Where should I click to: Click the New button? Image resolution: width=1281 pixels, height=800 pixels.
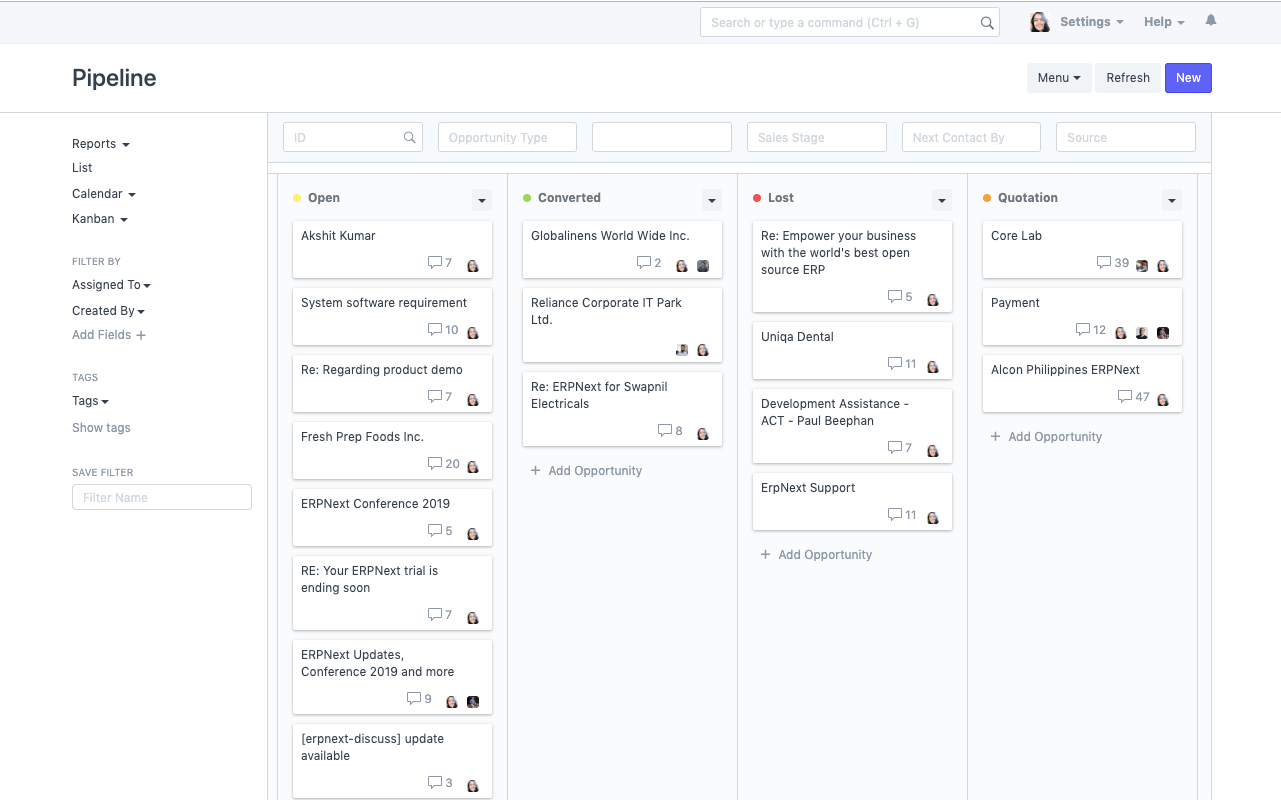[x=1188, y=78]
